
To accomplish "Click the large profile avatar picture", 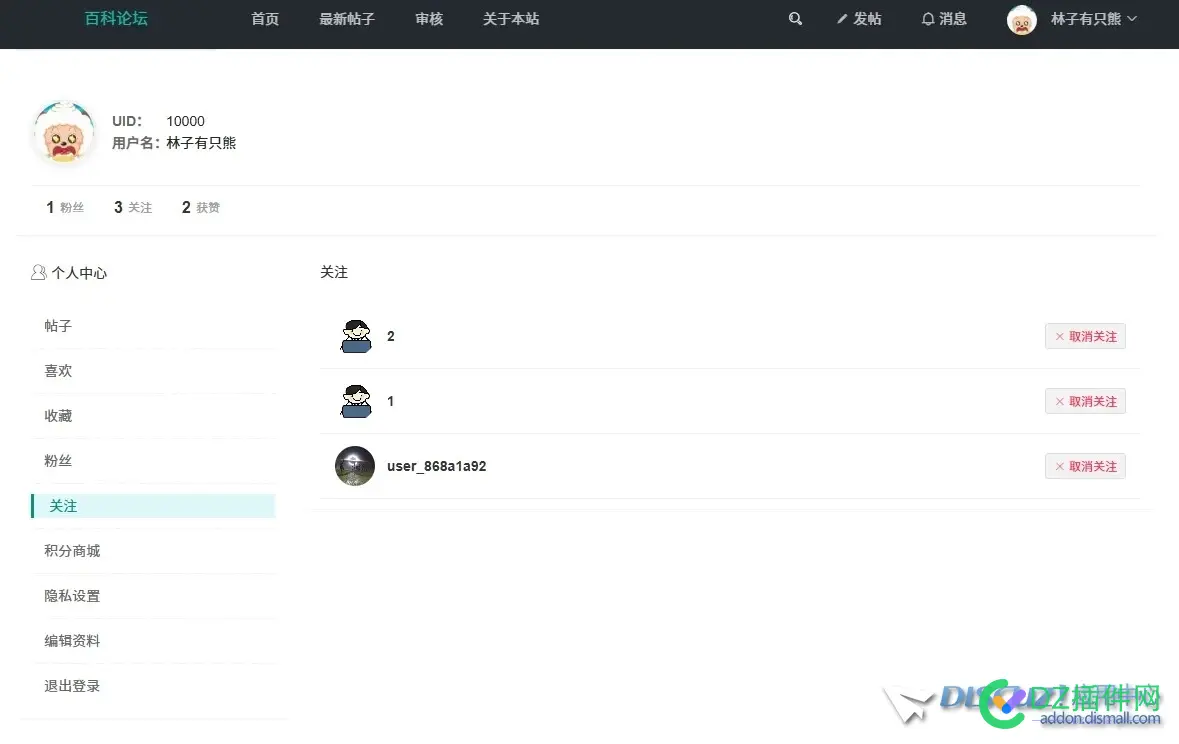I will pos(64,132).
